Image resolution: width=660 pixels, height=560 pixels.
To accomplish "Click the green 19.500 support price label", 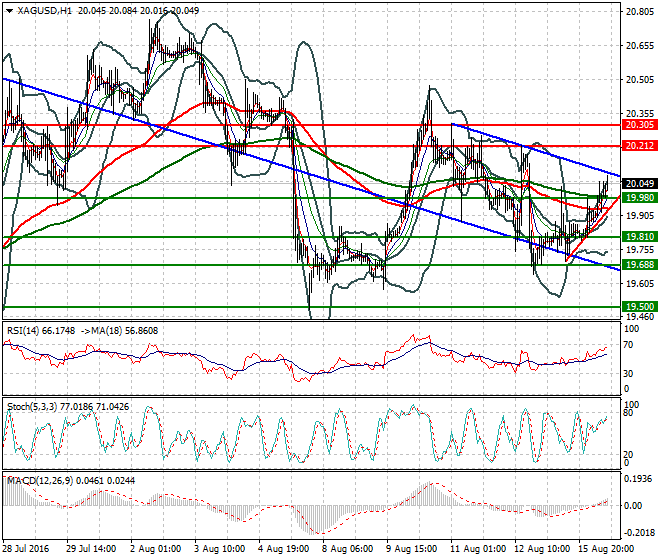I will 640,307.
